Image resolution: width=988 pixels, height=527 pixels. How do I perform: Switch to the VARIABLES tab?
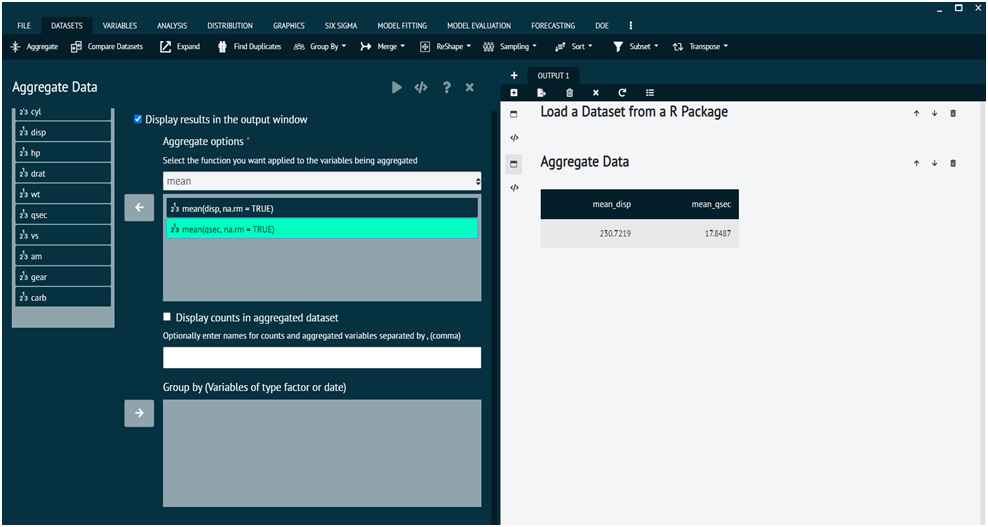click(x=120, y=25)
